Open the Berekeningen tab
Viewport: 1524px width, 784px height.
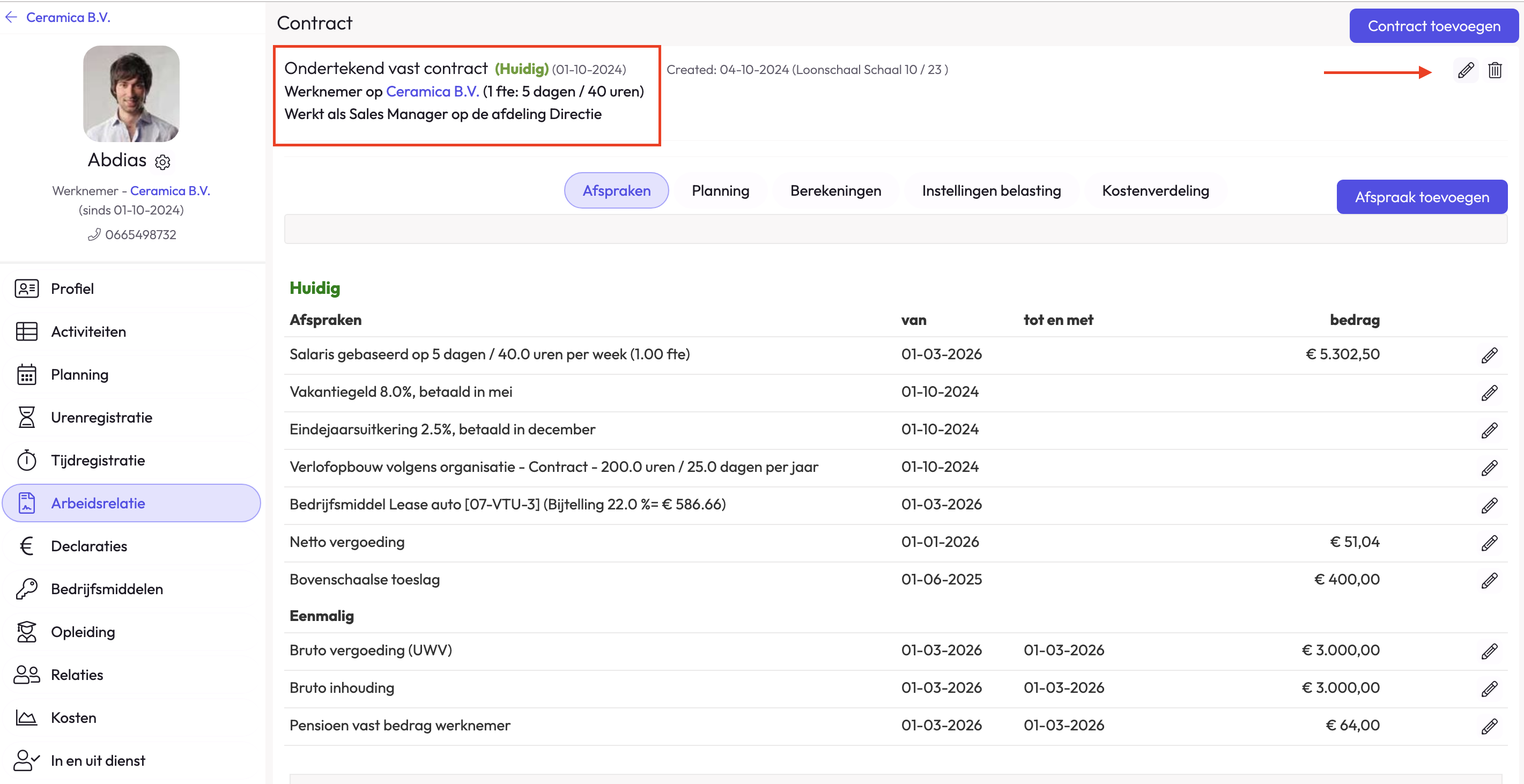[835, 190]
